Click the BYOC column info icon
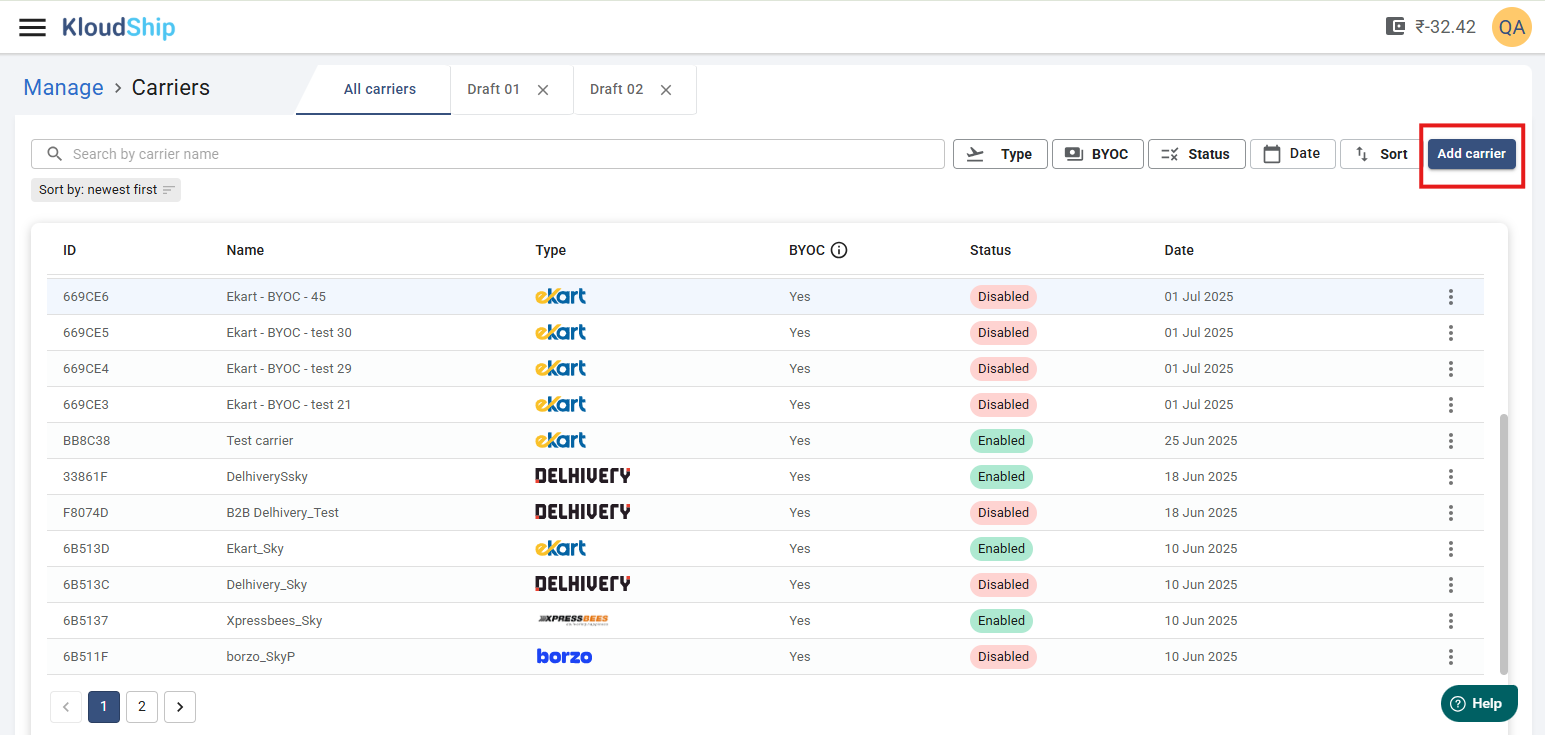The image size is (1545, 735). tap(839, 250)
